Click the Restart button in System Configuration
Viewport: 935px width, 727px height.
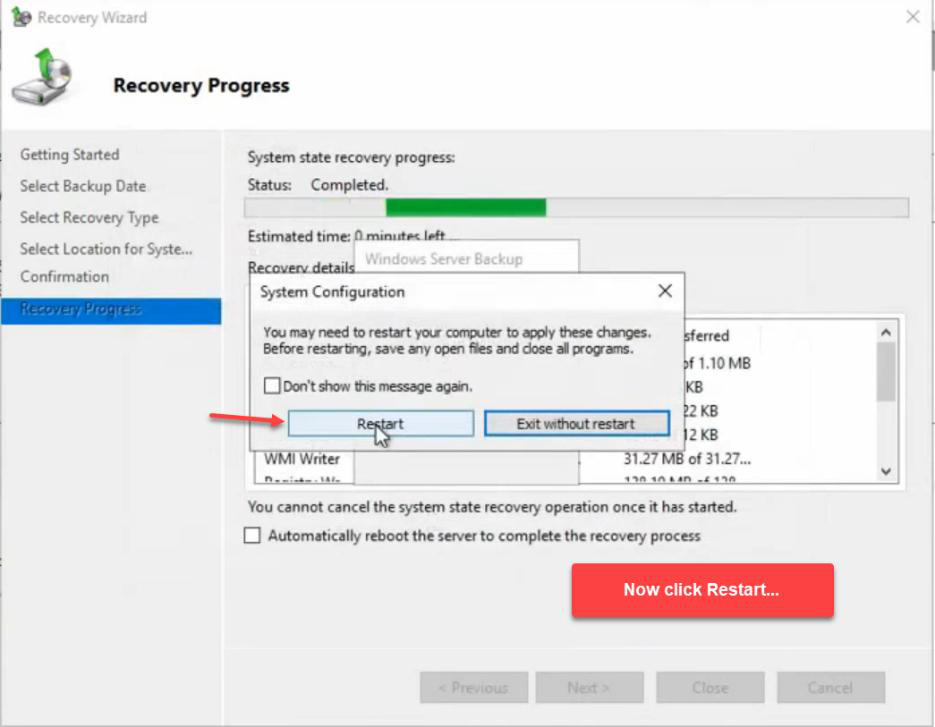[380, 423]
